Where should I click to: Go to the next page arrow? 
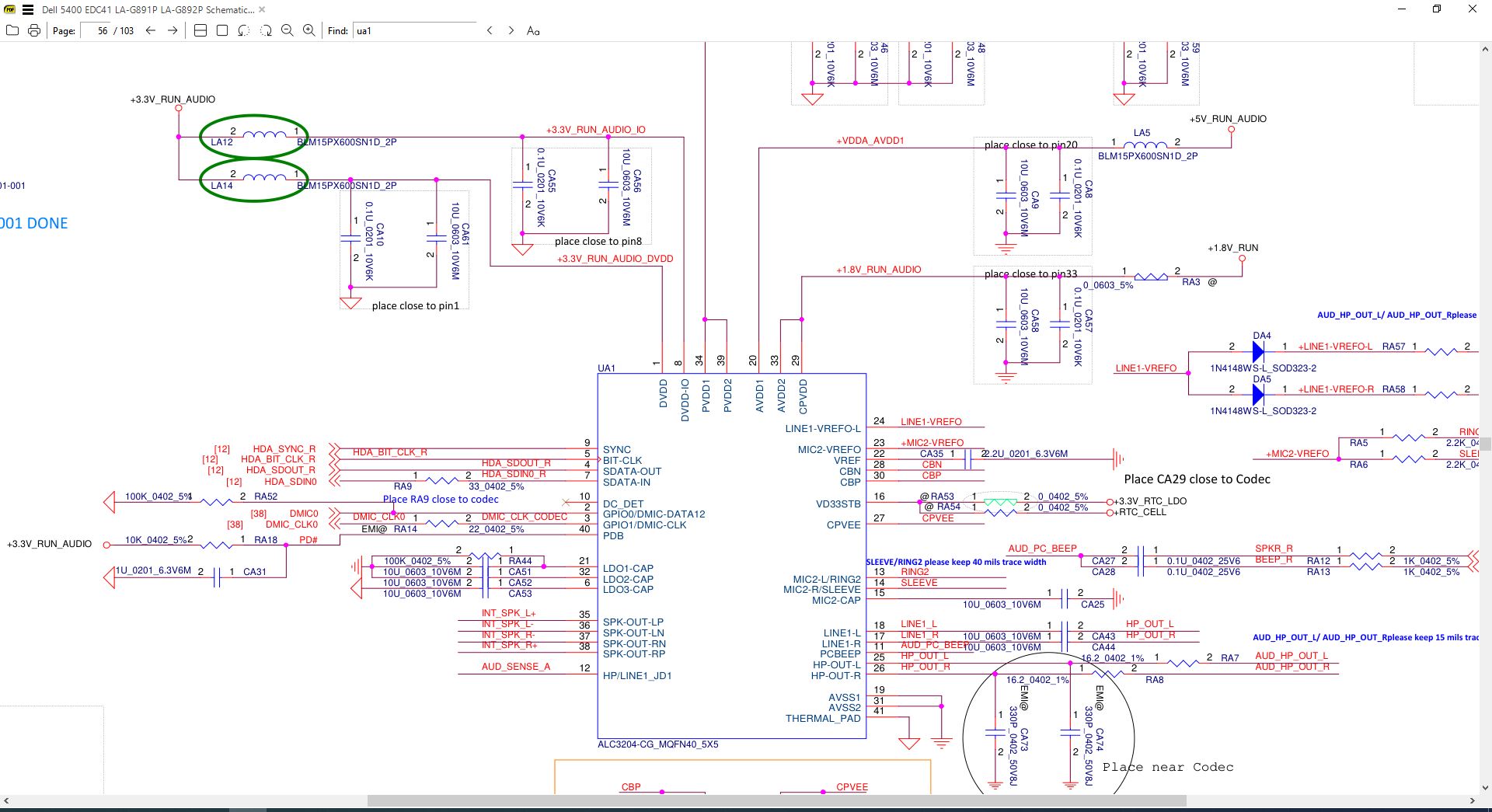pos(173,30)
